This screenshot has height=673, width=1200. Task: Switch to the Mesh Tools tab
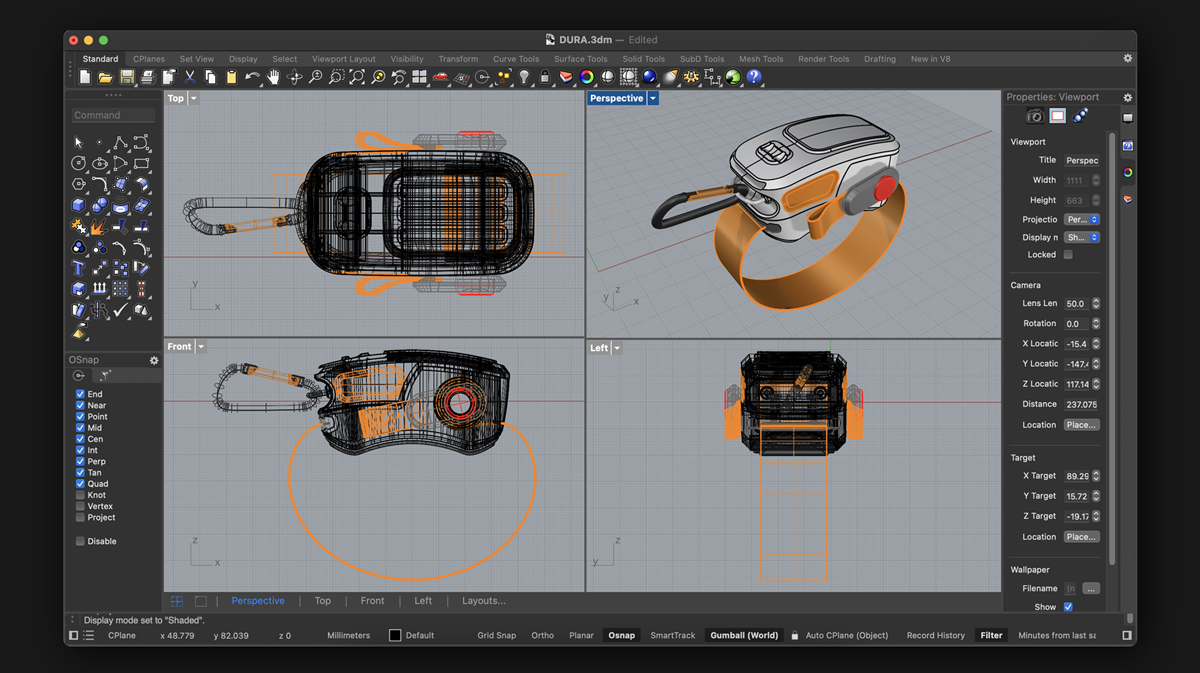pyautogui.click(x=761, y=59)
